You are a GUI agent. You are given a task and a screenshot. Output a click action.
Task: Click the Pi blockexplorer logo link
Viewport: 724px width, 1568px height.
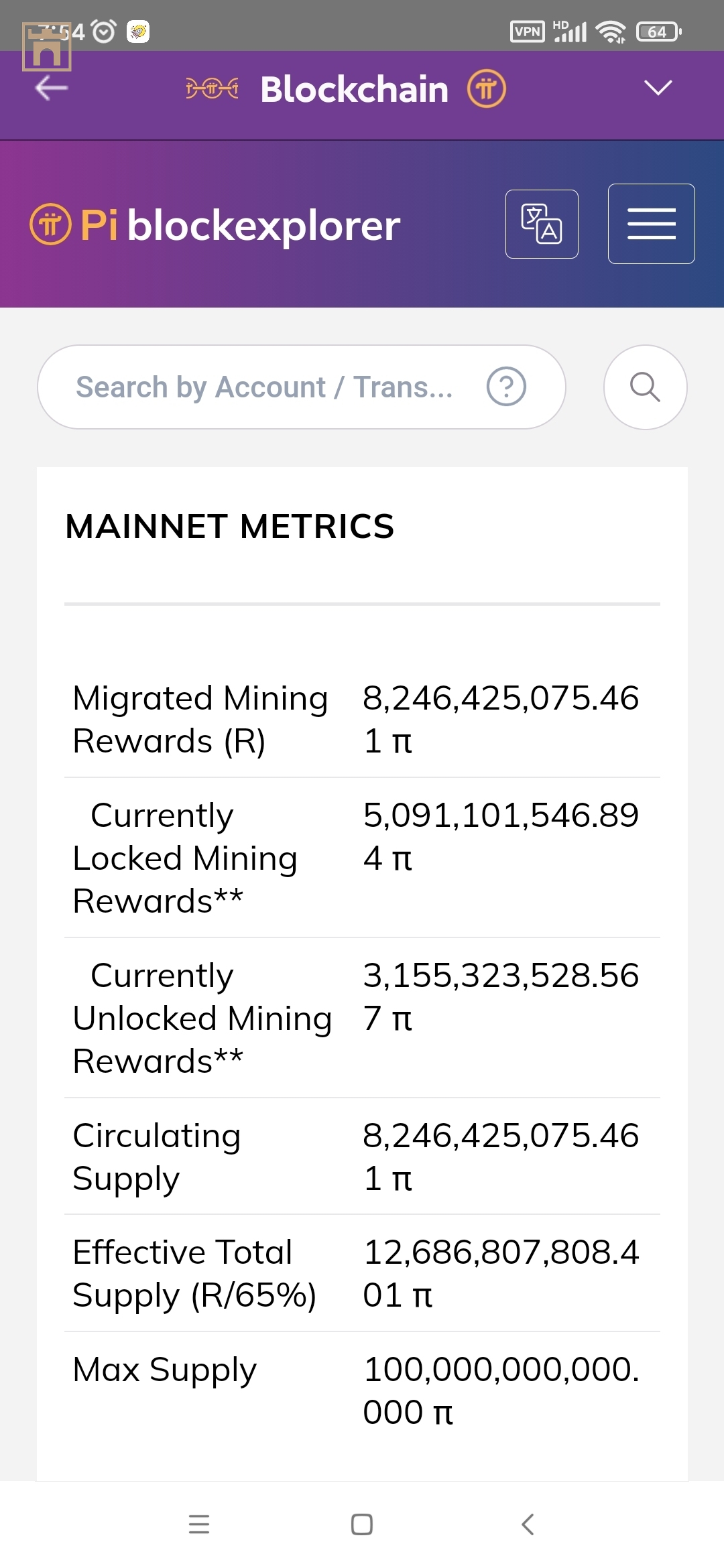pos(216,225)
